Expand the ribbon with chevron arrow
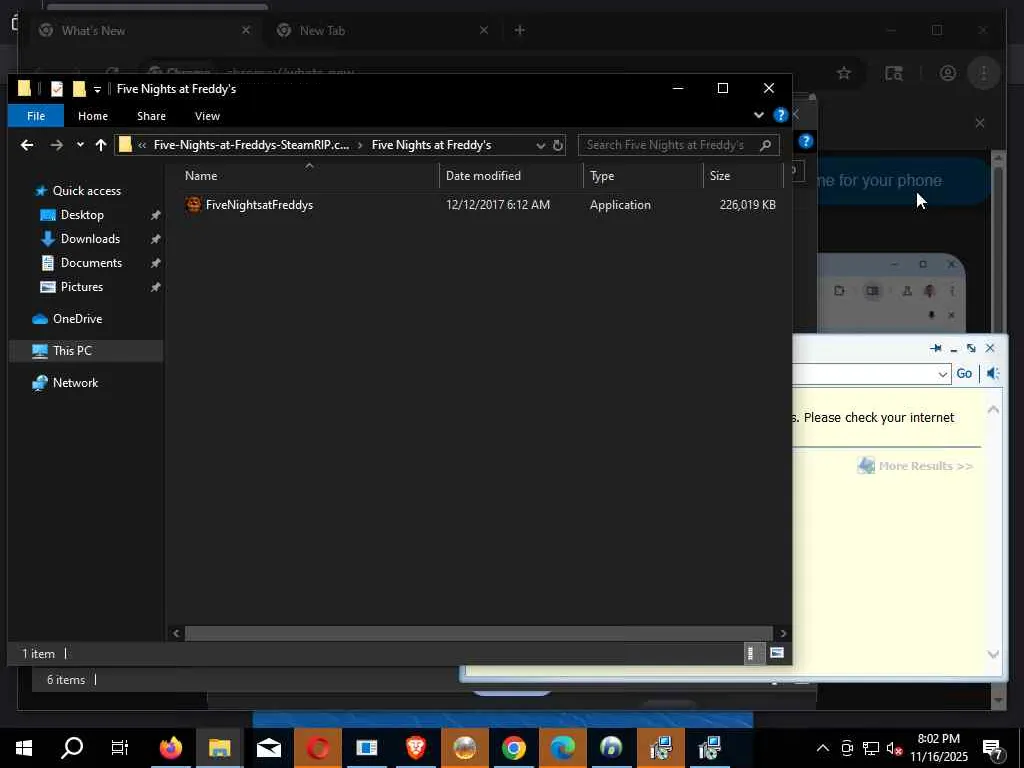This screenshot has width=1024, height=768. point(758,115)
